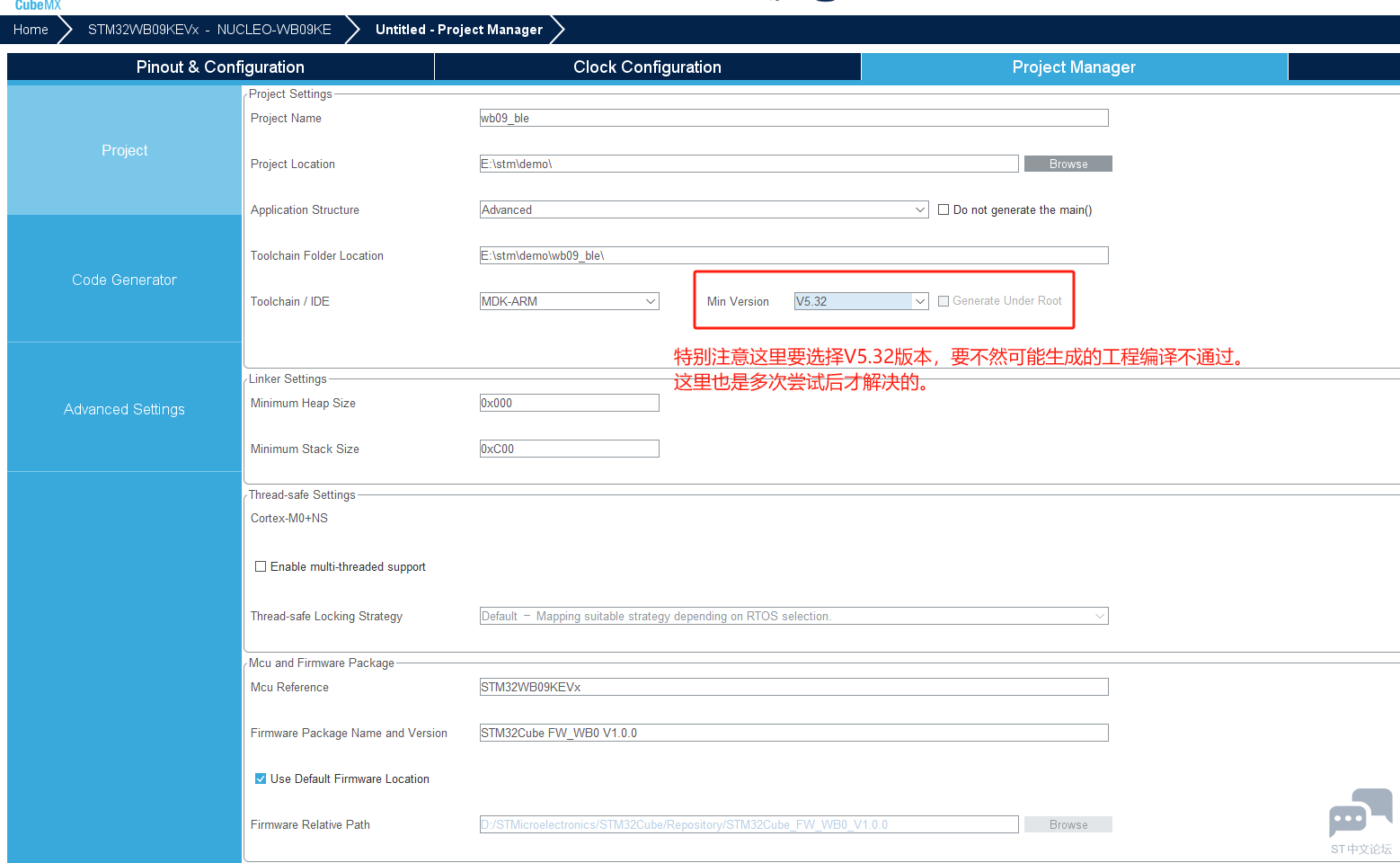The height and width of the screenshot is (863, 1400).
Task: Open the Min Version dropdown
Action: [x=861, y=301]
